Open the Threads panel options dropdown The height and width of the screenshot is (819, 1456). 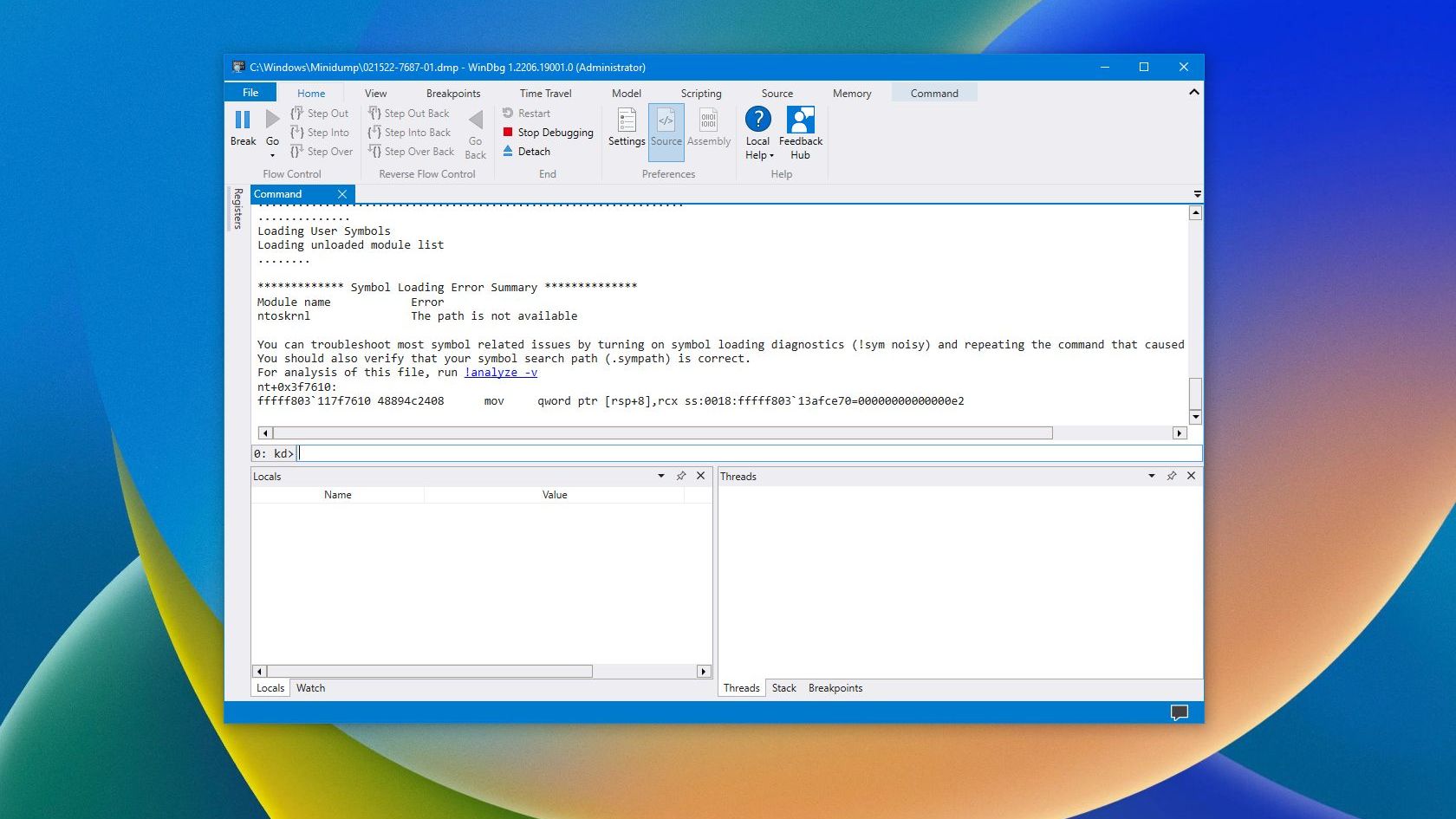[x=1151, y=476]
